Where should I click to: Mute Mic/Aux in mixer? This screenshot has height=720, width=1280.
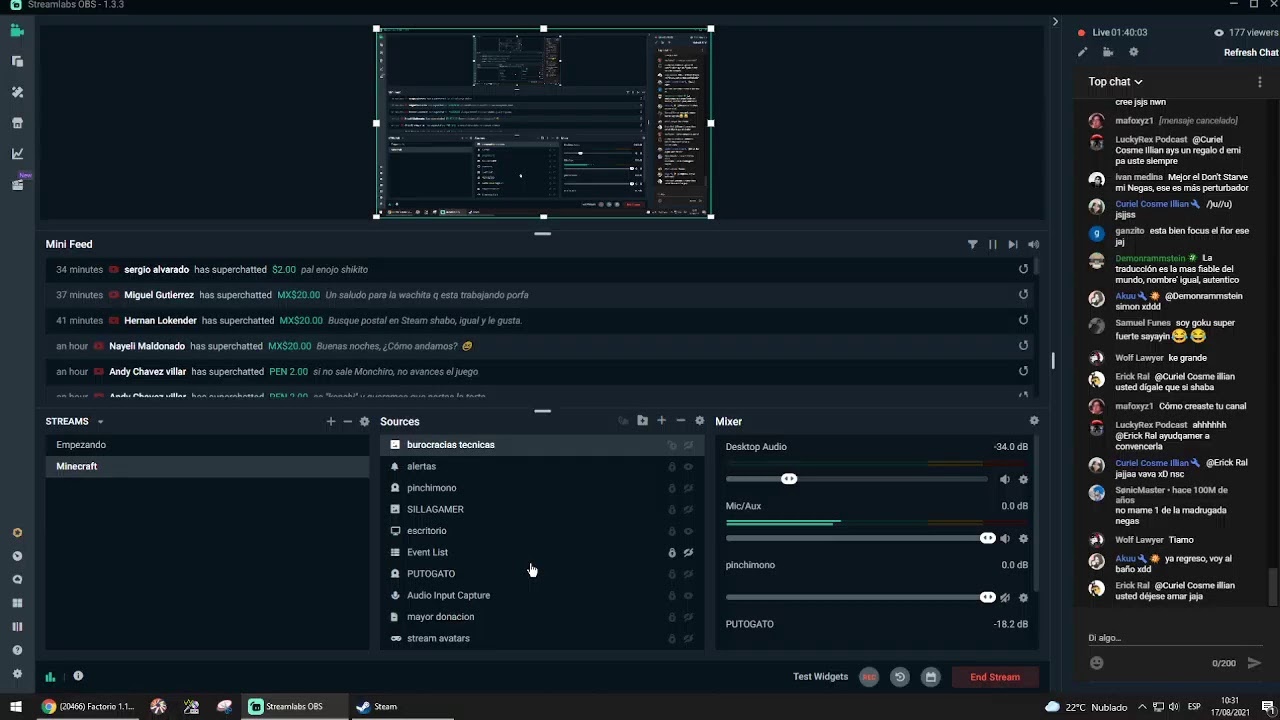(x=1005, y=538)
